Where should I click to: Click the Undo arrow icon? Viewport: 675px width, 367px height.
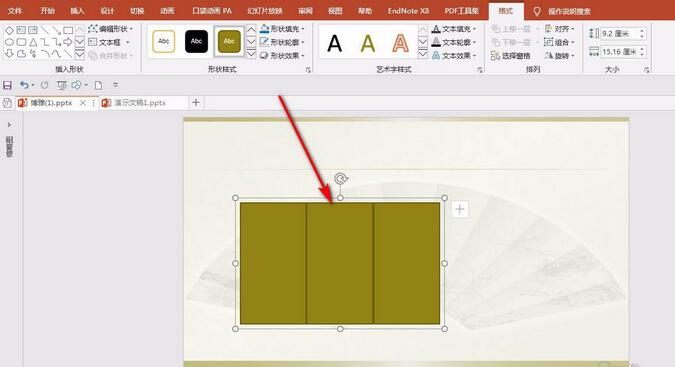tap(24, 85)
